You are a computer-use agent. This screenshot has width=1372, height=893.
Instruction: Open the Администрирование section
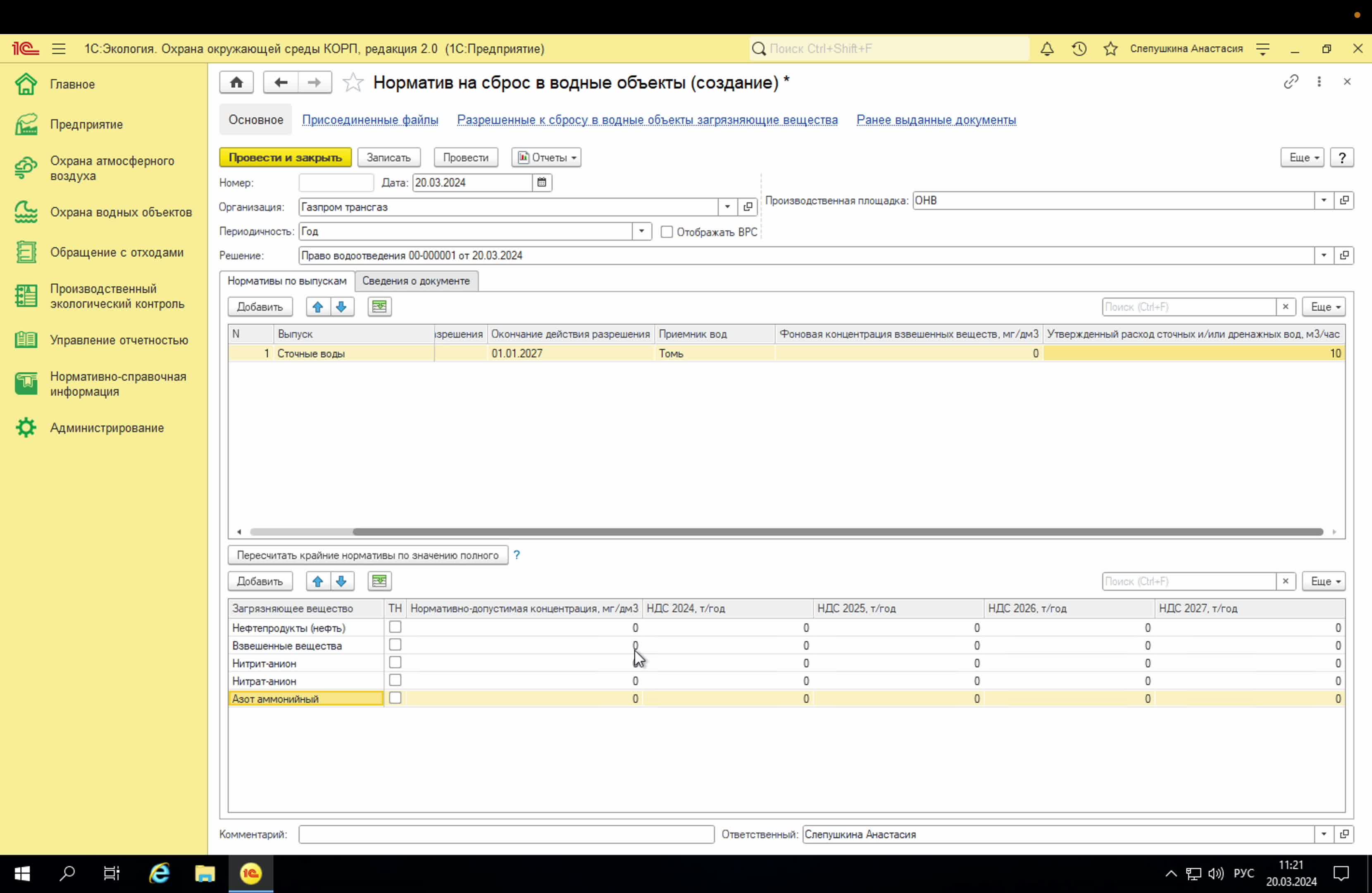[89, 428]
